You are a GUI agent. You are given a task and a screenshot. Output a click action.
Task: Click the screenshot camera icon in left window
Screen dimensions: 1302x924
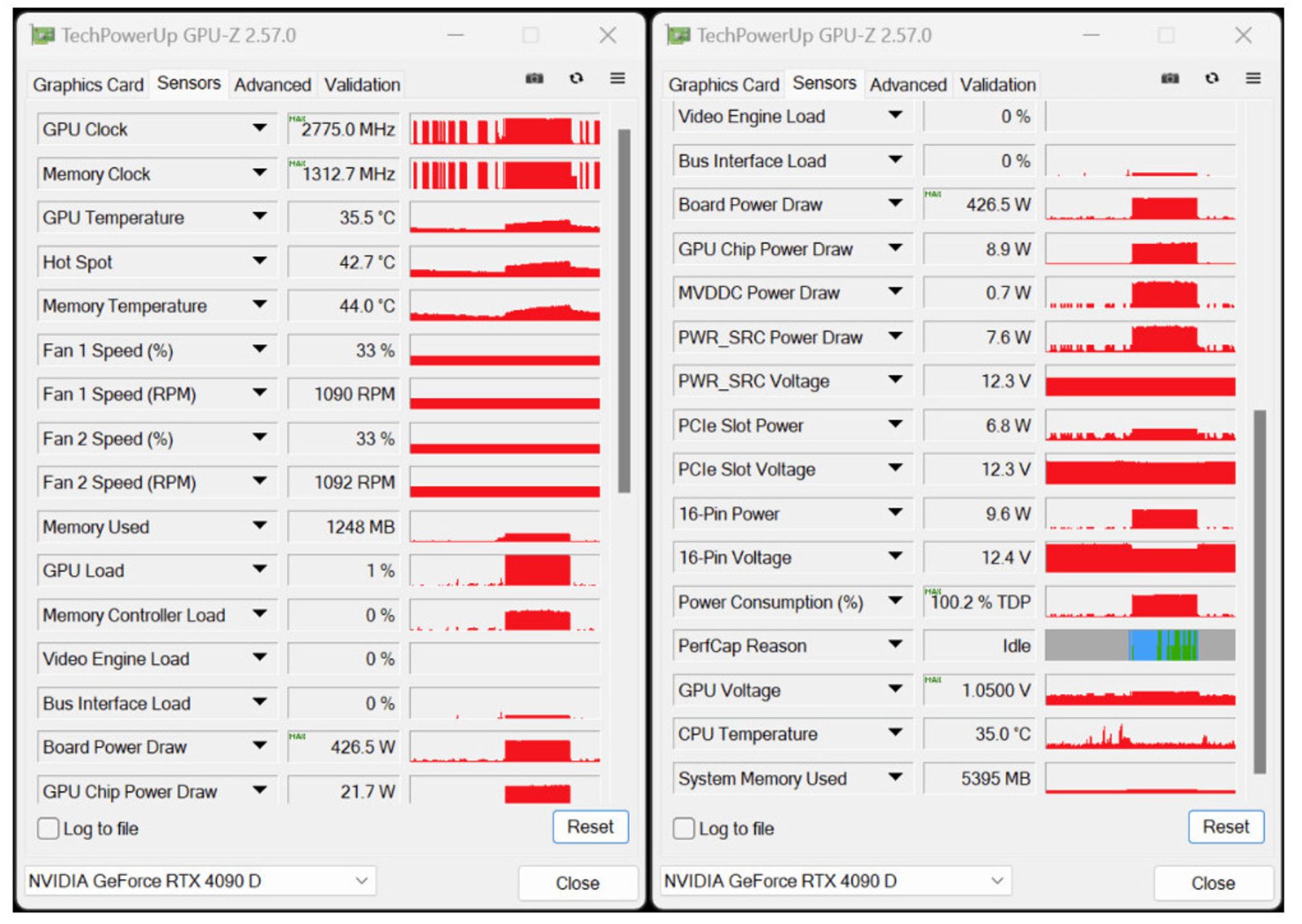[534, 79]
